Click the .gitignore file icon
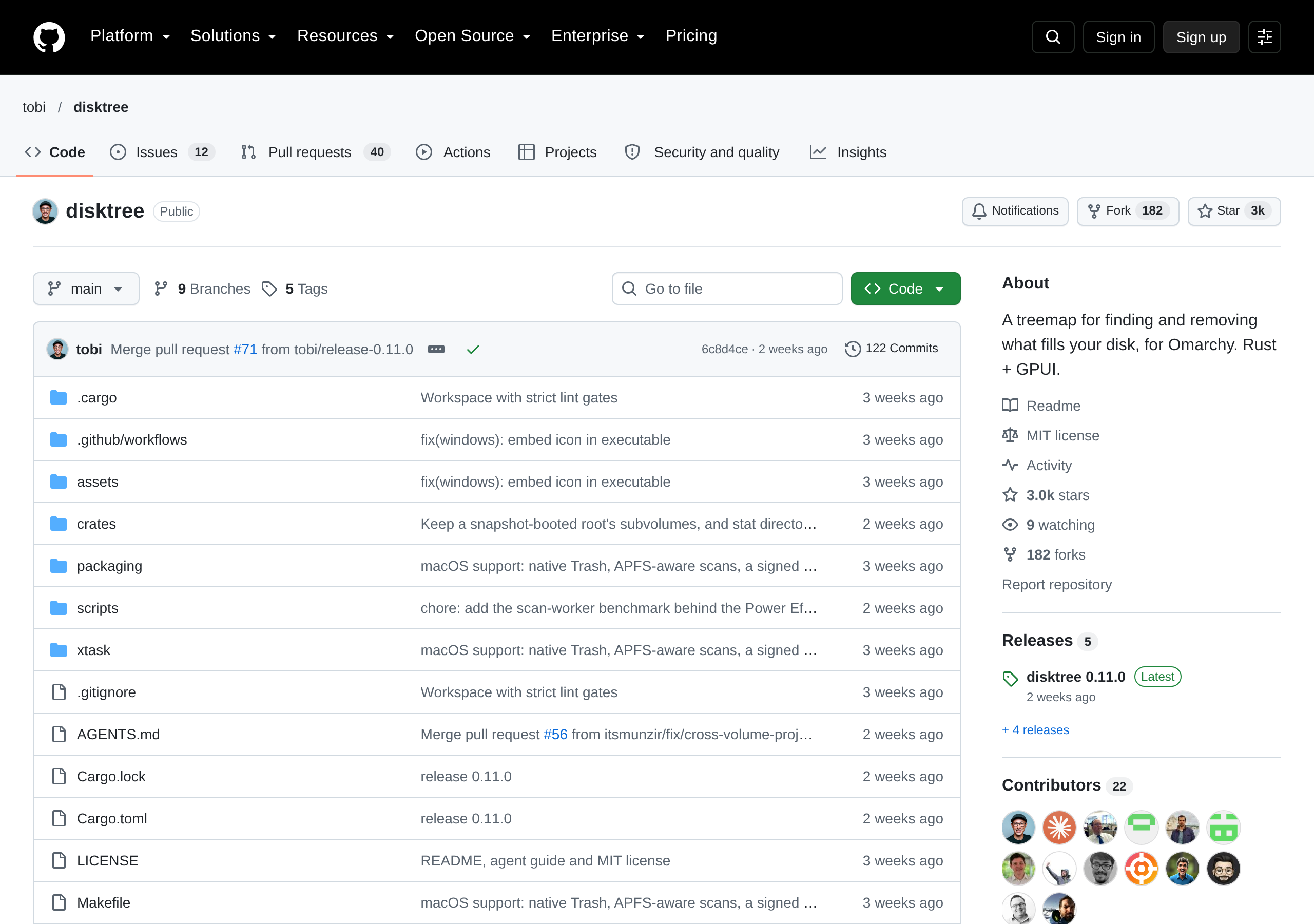The width and height of the screenshot is (1314, 924). point(59,692)
